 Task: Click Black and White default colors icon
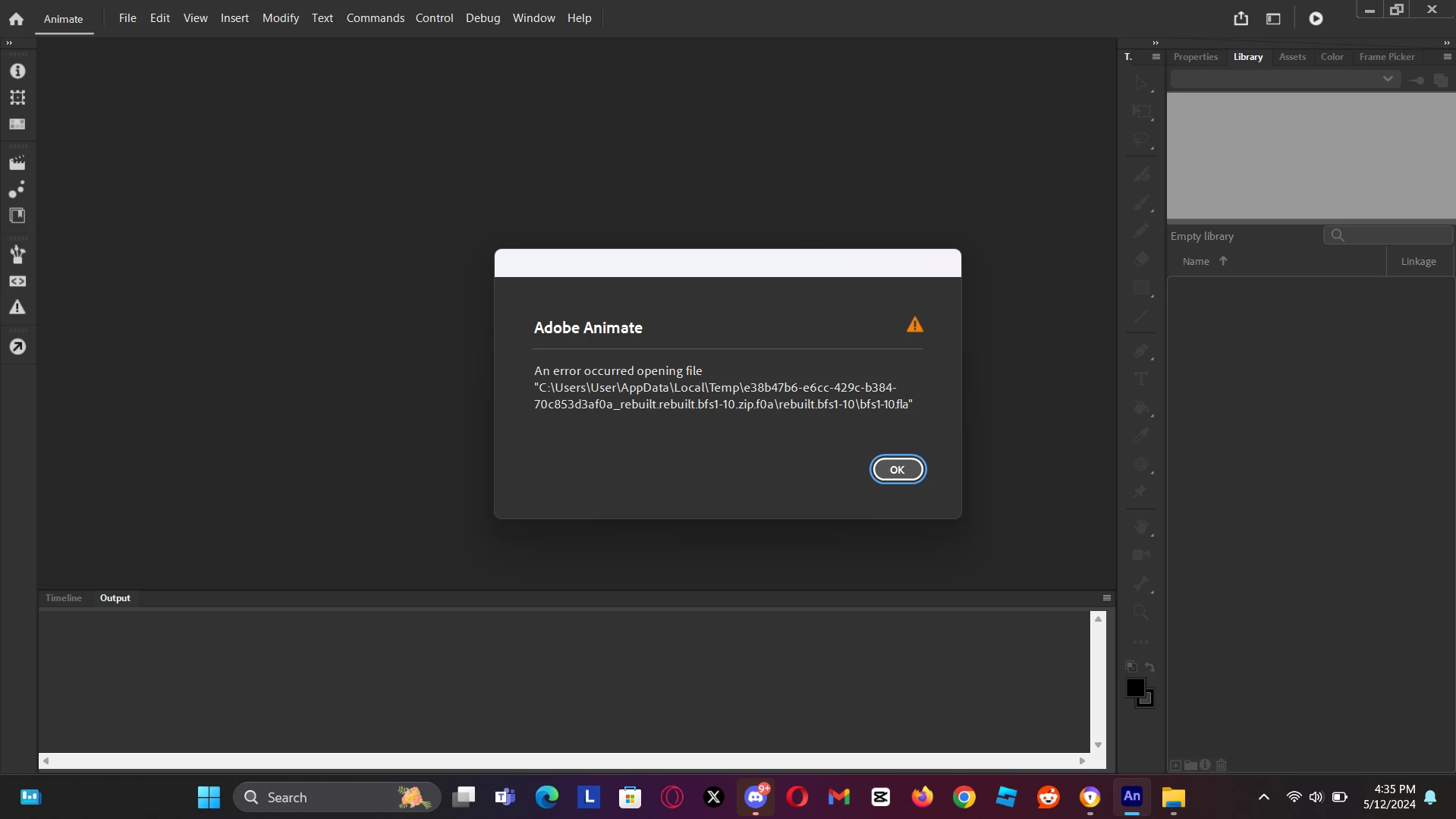[1131, 666]
